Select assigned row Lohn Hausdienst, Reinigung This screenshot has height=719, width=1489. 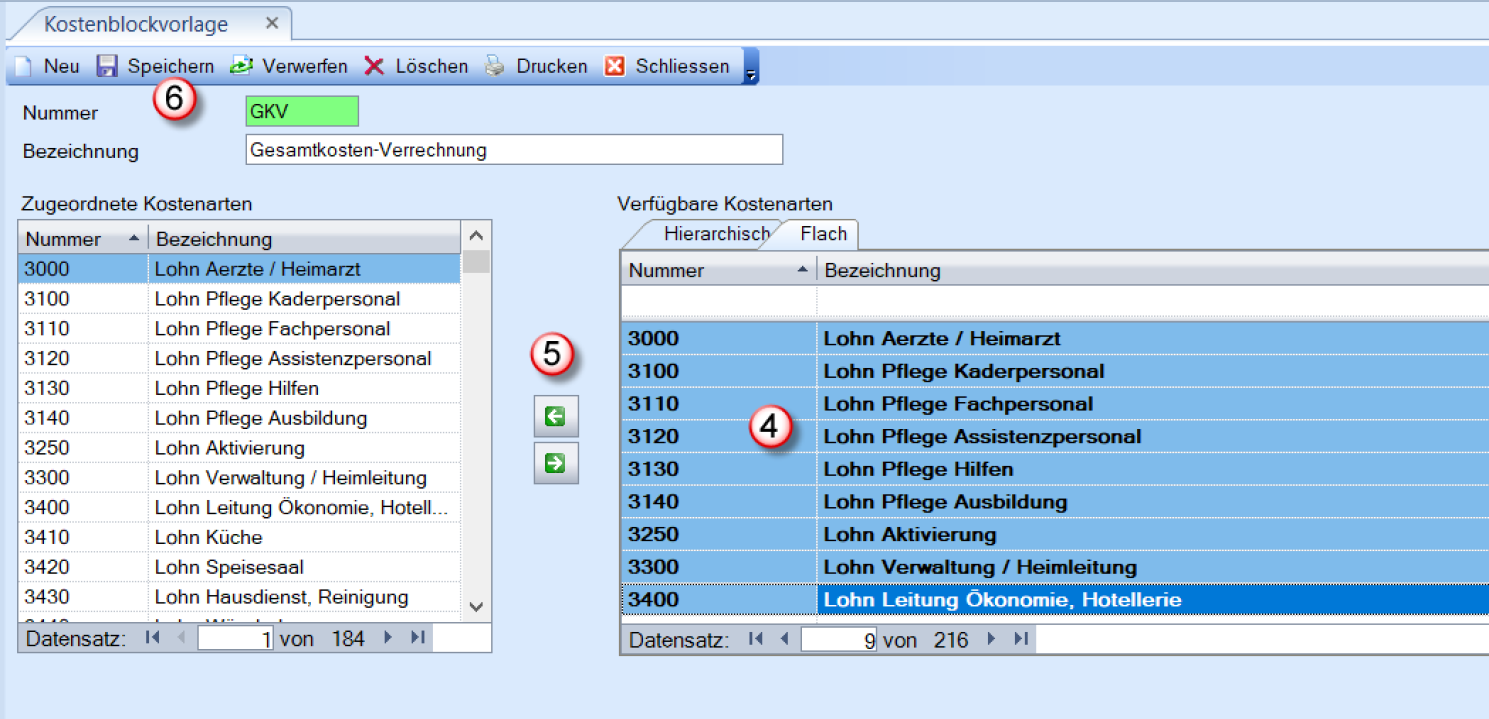click(240, 597)
